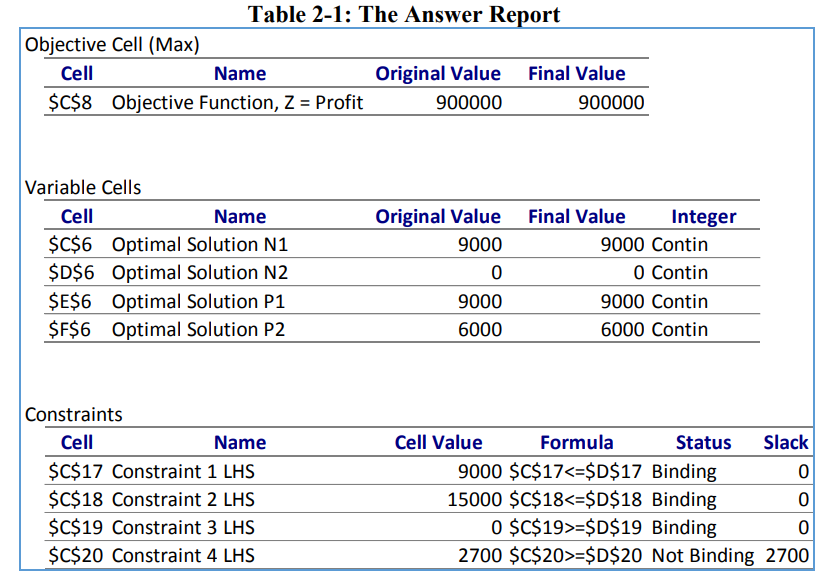This screenshot has height=580, width=822.
Task: Click the 'Cell Value' column header
Action: point(438,443)
